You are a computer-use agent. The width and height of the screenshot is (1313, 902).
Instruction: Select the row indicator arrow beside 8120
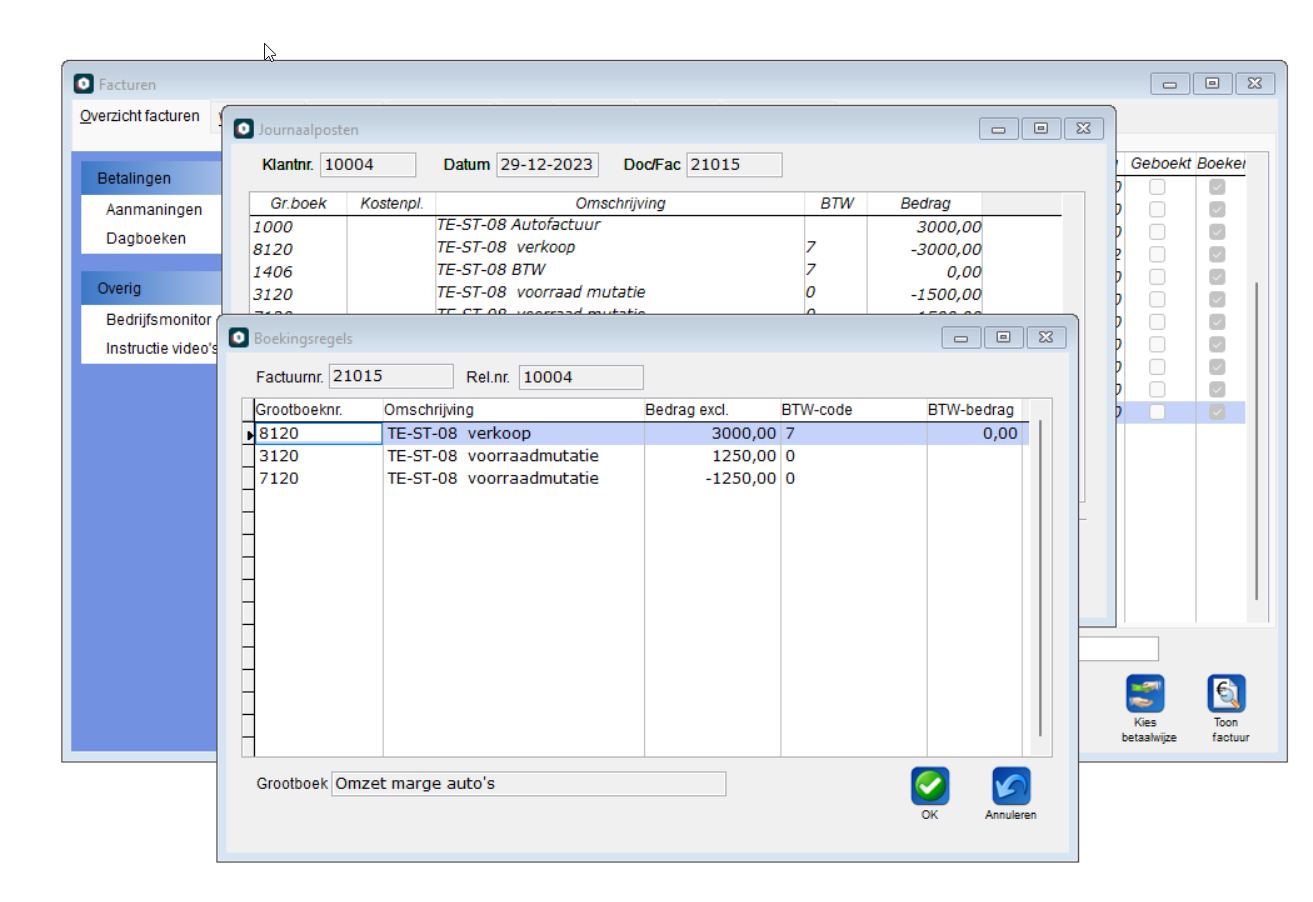[249, 434]
